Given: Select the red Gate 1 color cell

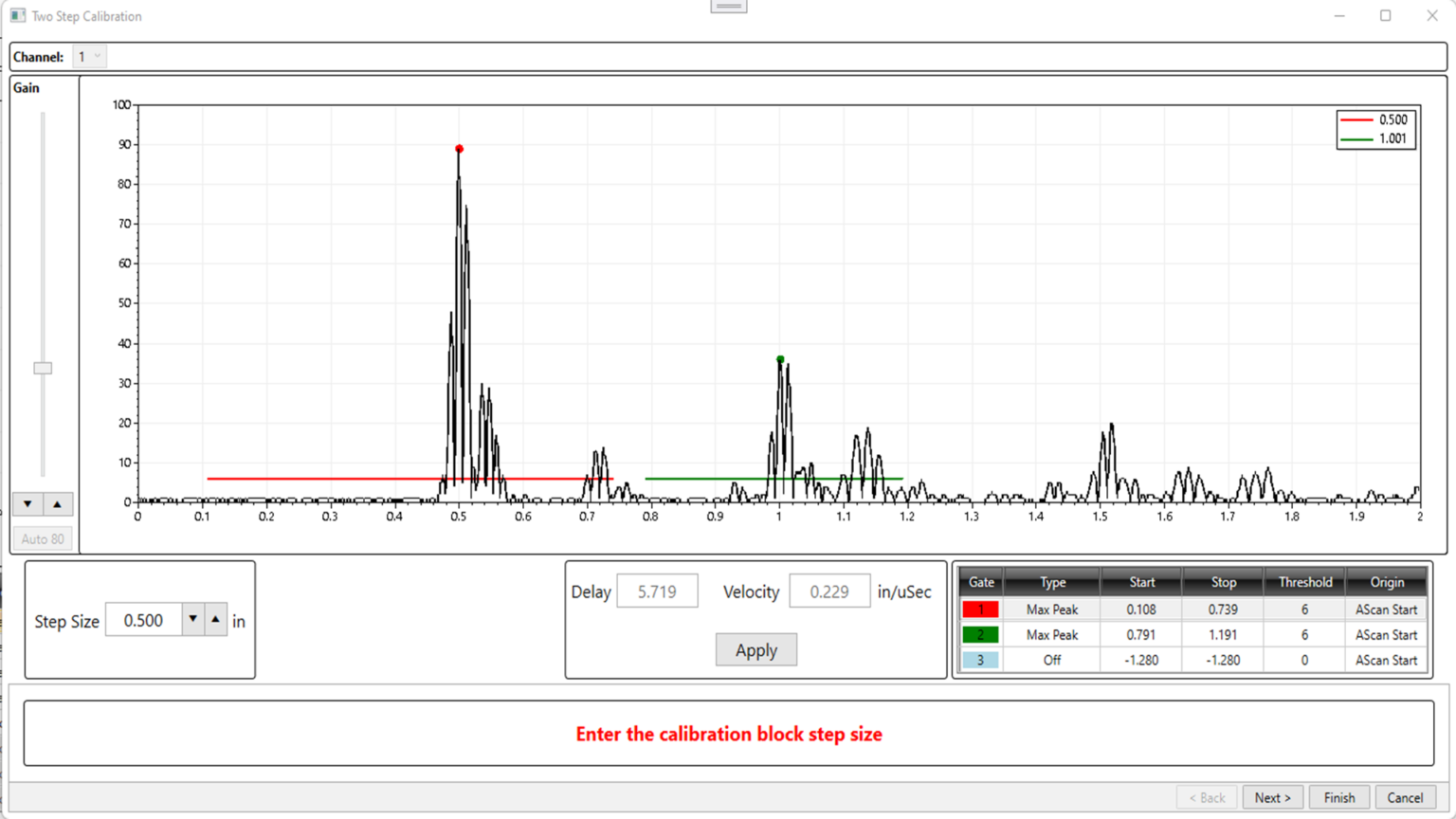Looking at the screenshot, I should (x=980, y=609).
